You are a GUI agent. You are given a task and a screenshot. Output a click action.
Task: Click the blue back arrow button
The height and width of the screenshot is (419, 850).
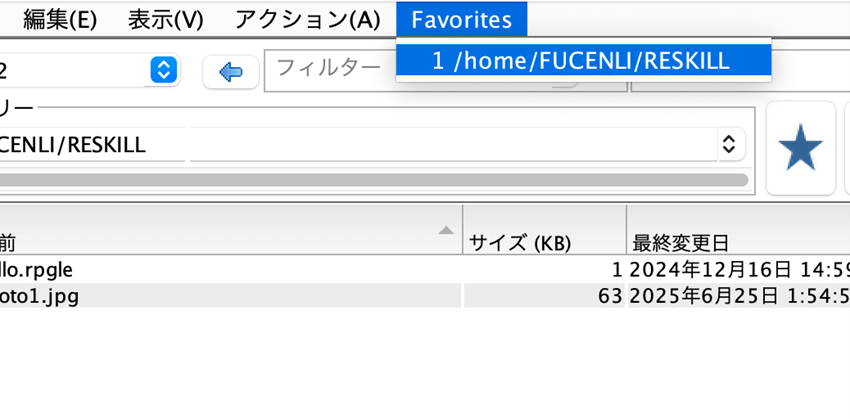tap(231, 71)
